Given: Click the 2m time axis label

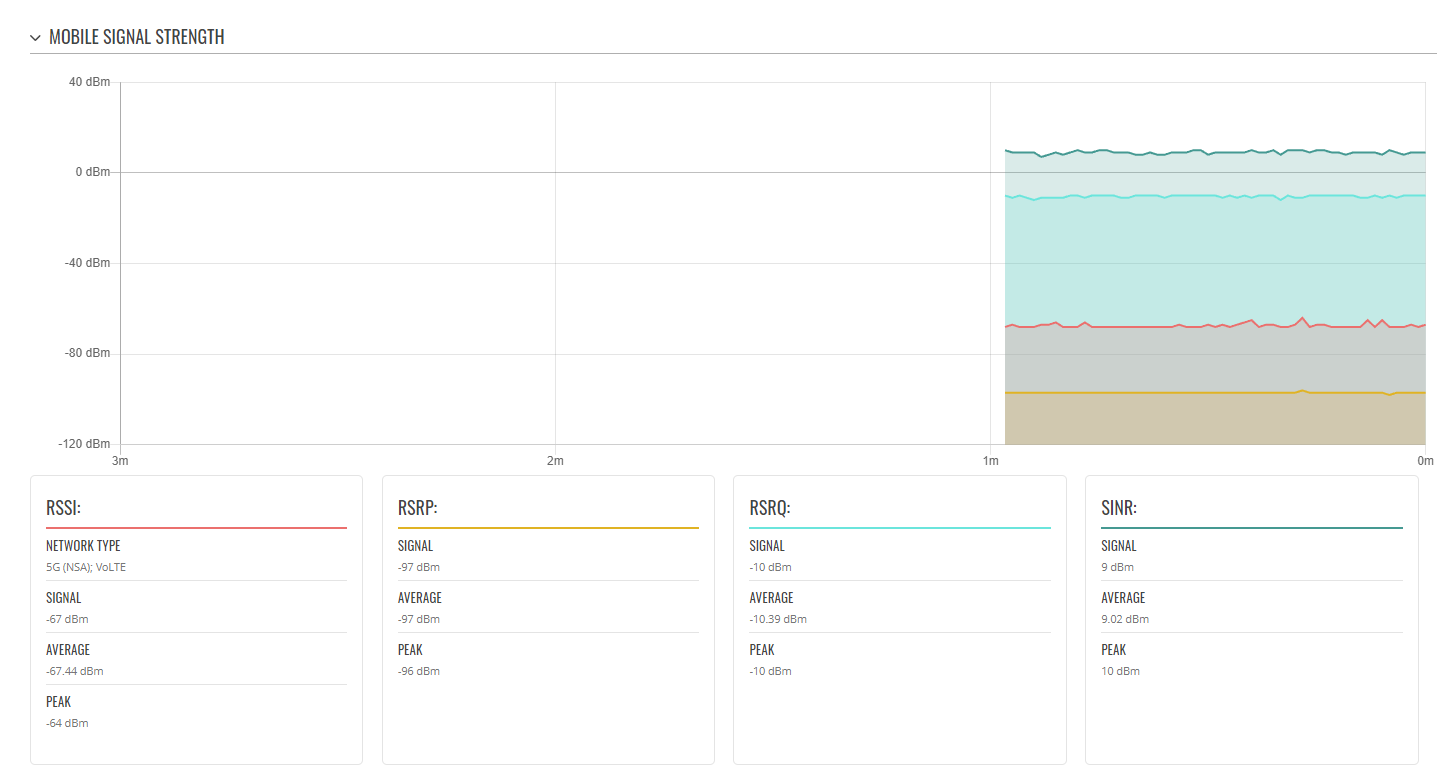Looking at the screenshot, I should click(x=555, y=461).
